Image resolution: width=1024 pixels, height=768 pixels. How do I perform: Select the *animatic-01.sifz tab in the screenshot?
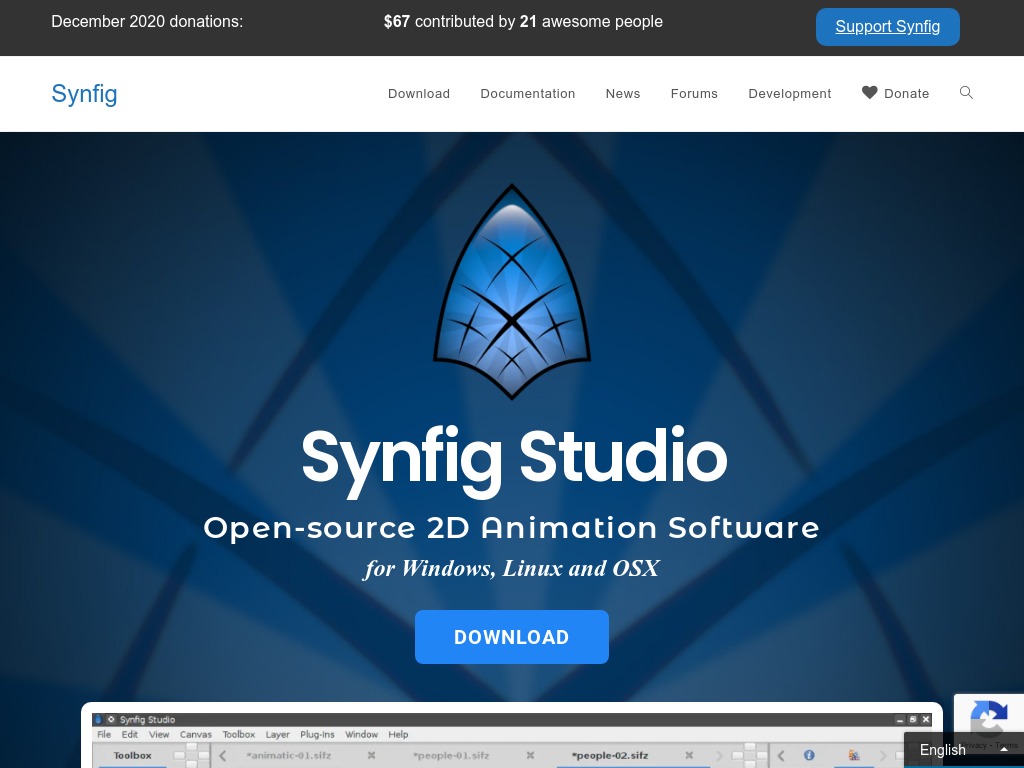tap(289, 756)
